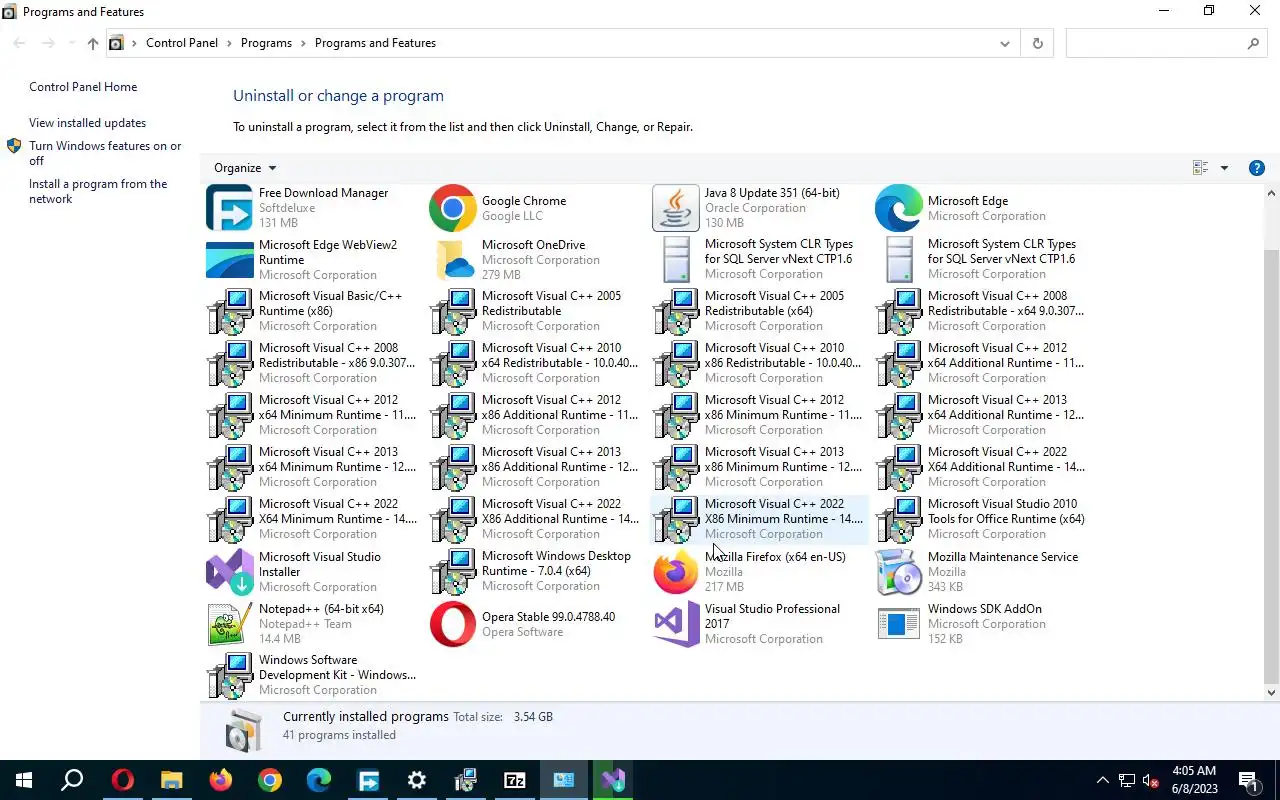The width and height of the screenshot is (1280, 800).
Task: Go up one level with the up arrow
Action: pos(92,43)
